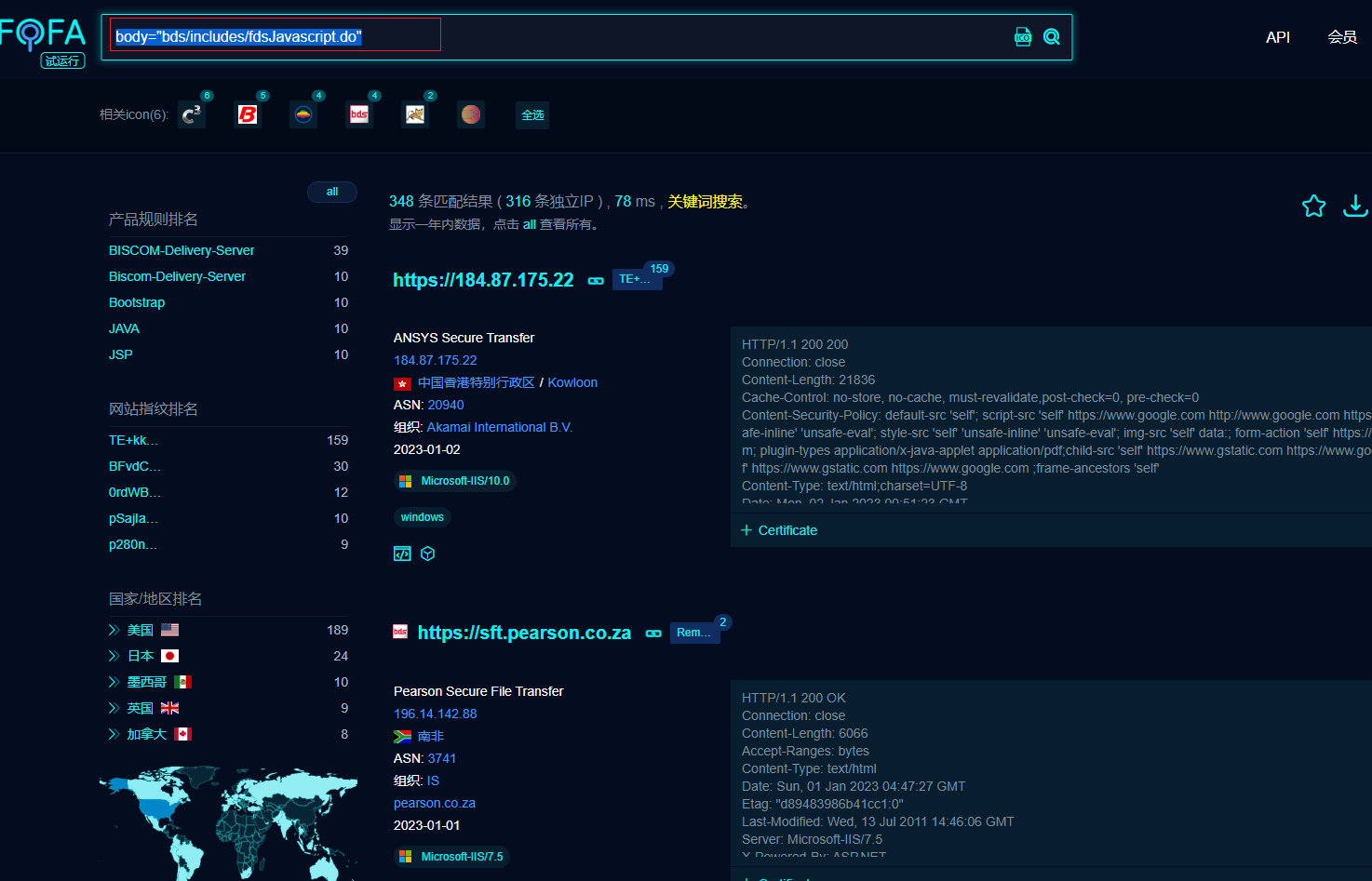
Task: Click the chain icon beside https://184.87.175.22
Action: 596,281
